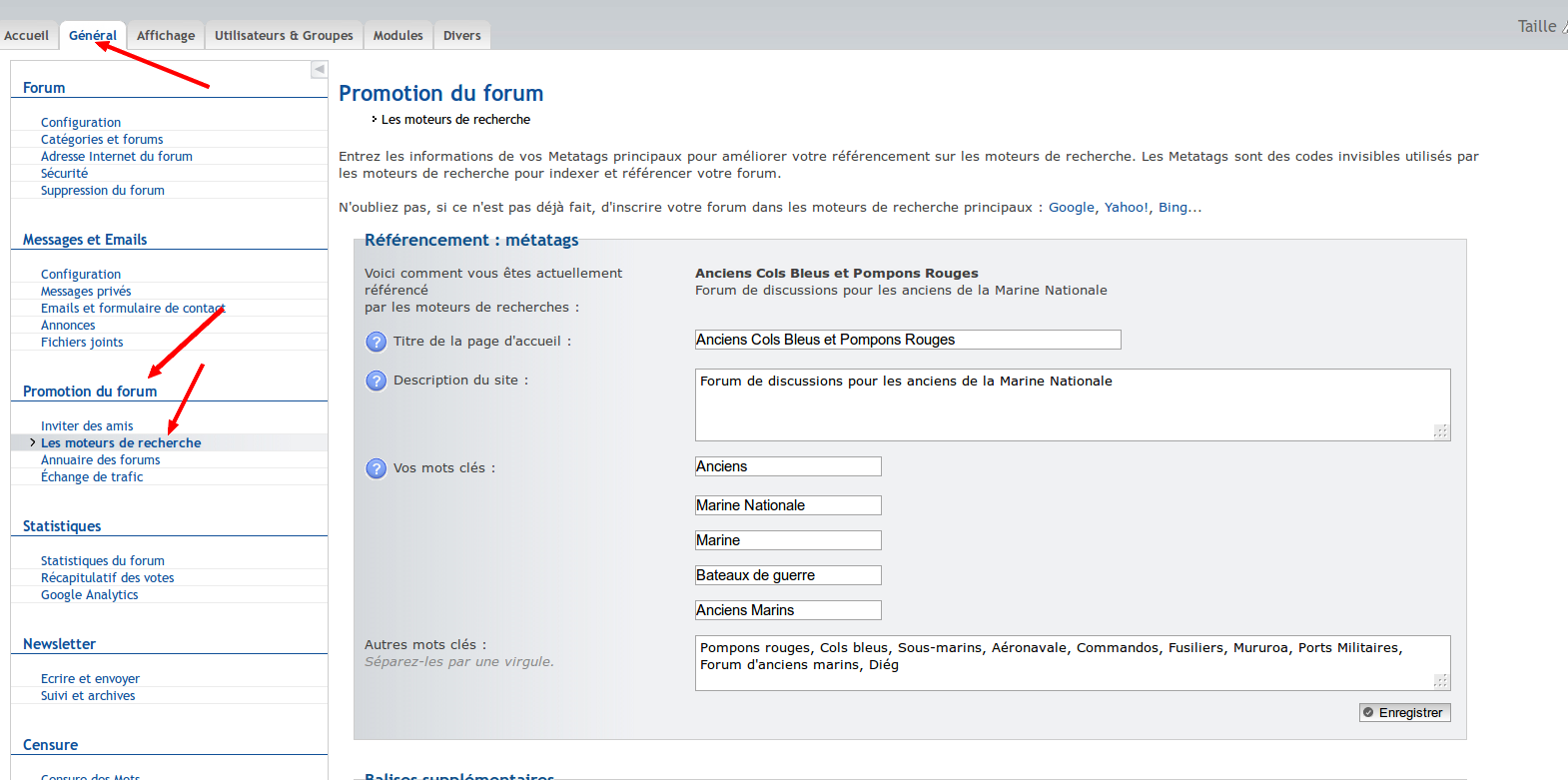This screenshot has height=780, width=1568.
Task: Click the keyword field Marine Nationale
Action: coord(788,505)
